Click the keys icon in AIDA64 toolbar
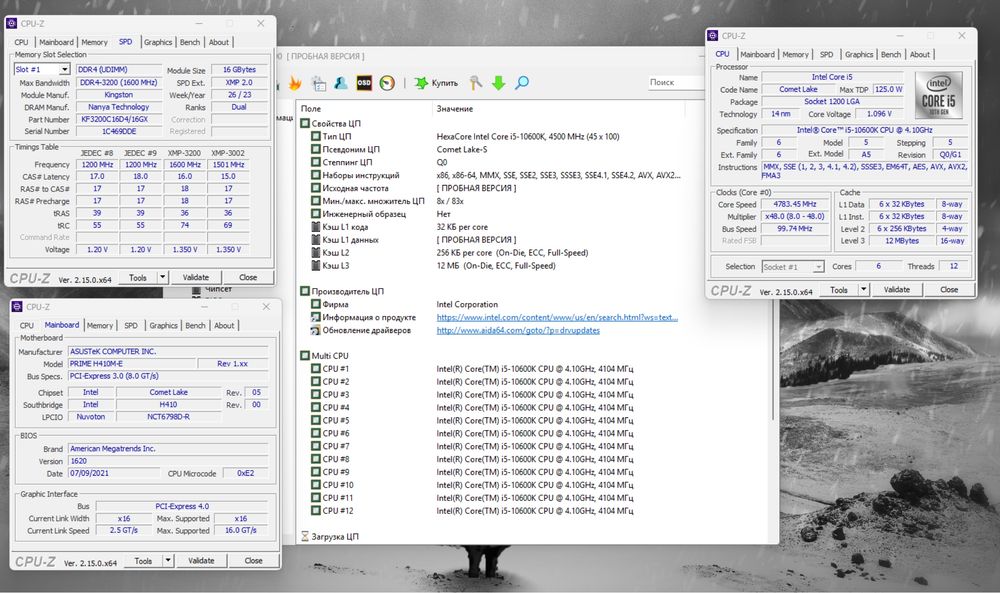1000x593 pixels. point(476,83)
